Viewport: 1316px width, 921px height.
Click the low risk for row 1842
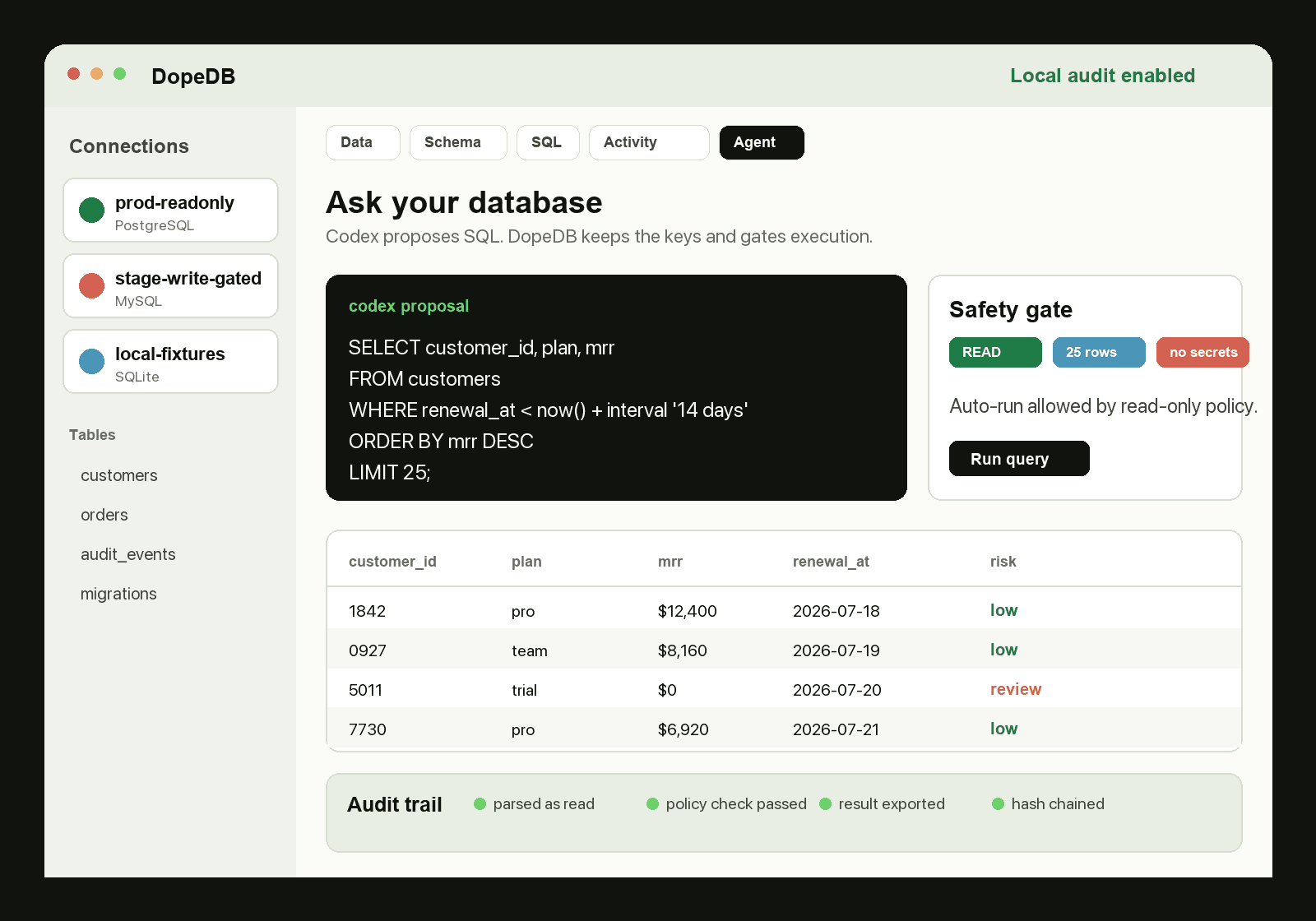click(1003, 610)
